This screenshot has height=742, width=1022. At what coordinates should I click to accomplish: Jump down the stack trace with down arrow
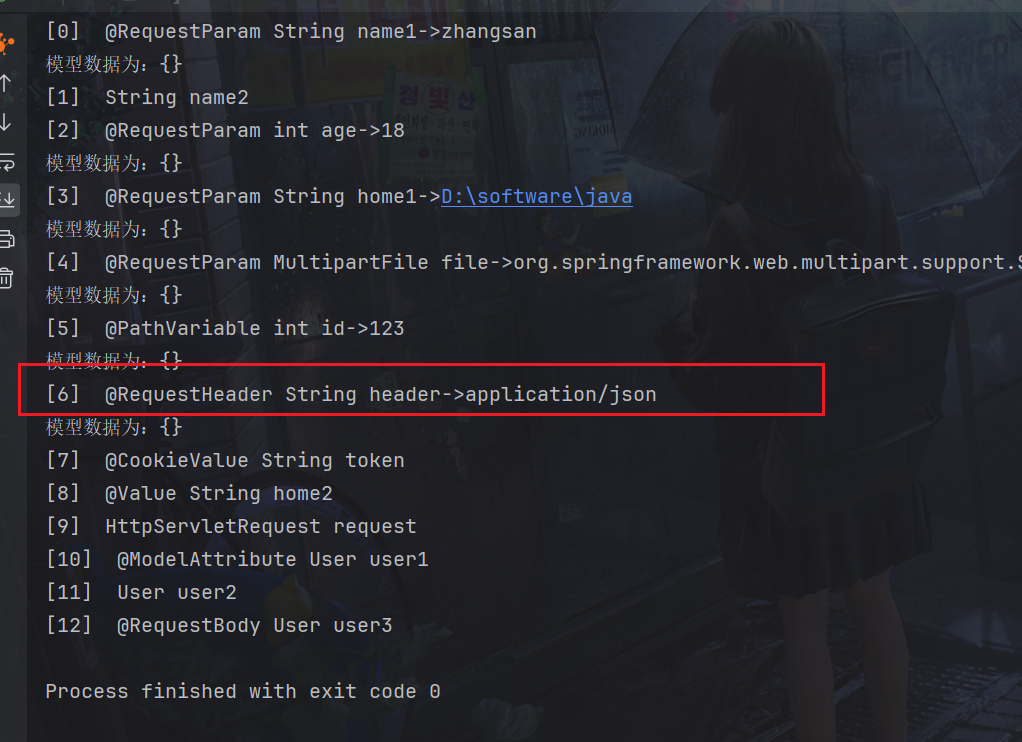click(6, 122)
